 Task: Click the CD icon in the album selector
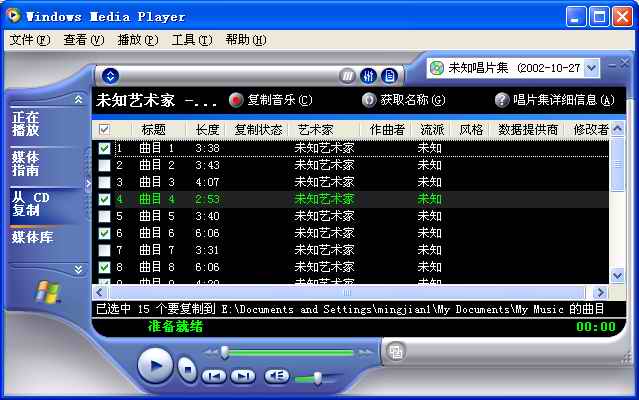pos(437,68)
